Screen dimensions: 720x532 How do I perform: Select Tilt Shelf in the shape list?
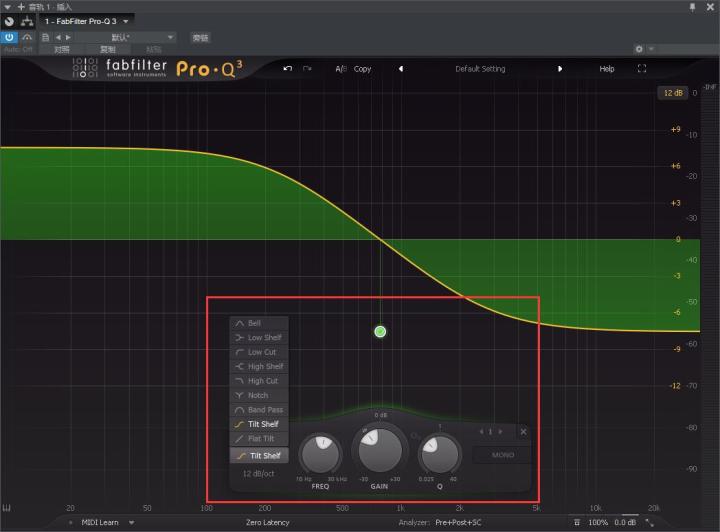tap(259, 424)
